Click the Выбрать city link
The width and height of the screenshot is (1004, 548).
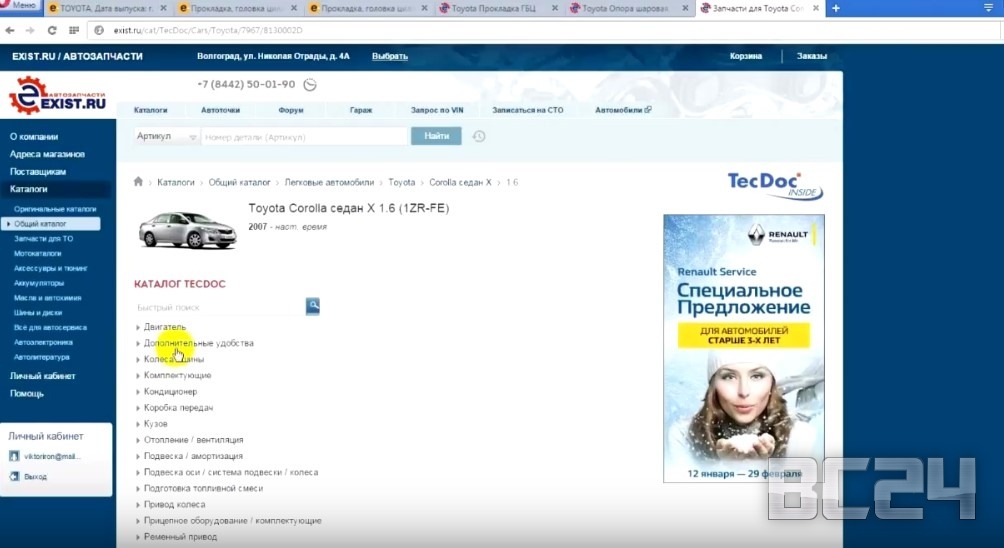click(x=389, y=56)
